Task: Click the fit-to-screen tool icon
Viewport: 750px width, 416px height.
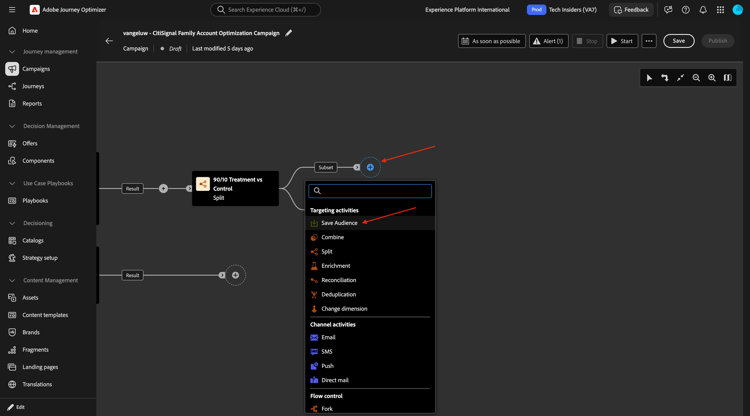Action: tap(680, 77)
